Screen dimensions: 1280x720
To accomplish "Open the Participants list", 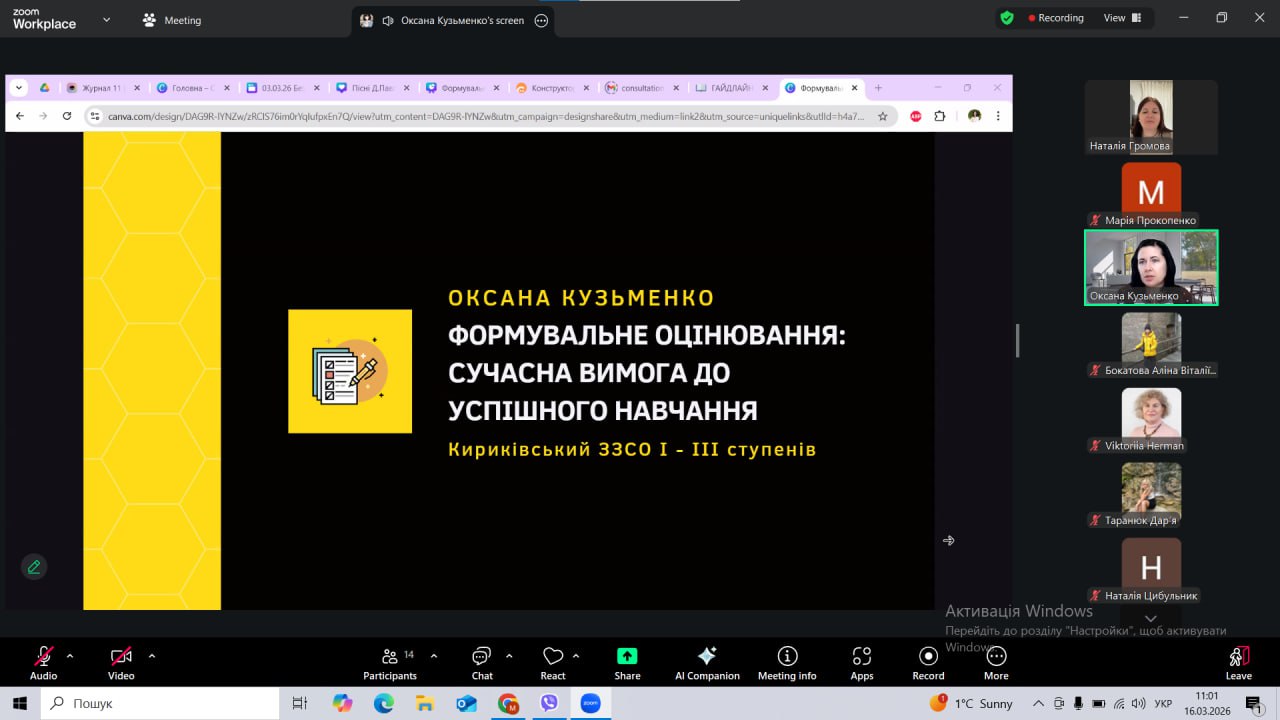I will point(390,663).
